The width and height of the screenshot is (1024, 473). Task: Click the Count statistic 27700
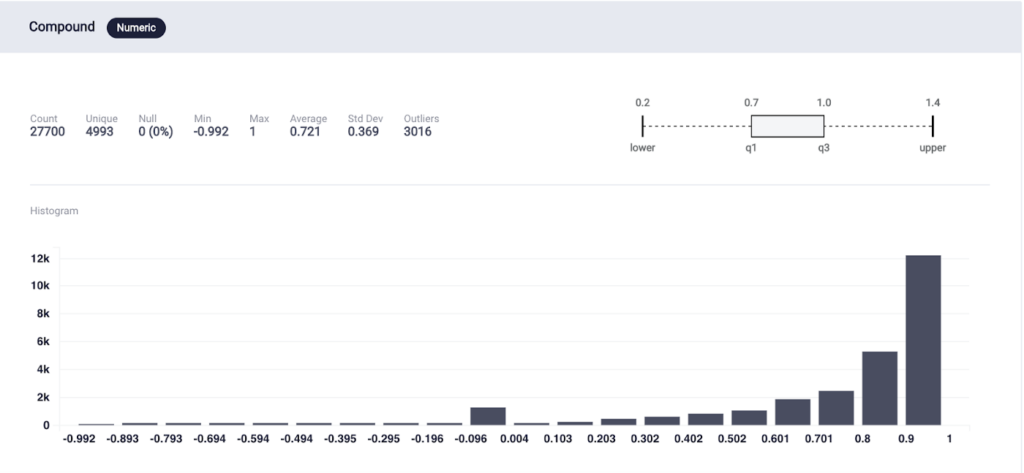[48, 131]
